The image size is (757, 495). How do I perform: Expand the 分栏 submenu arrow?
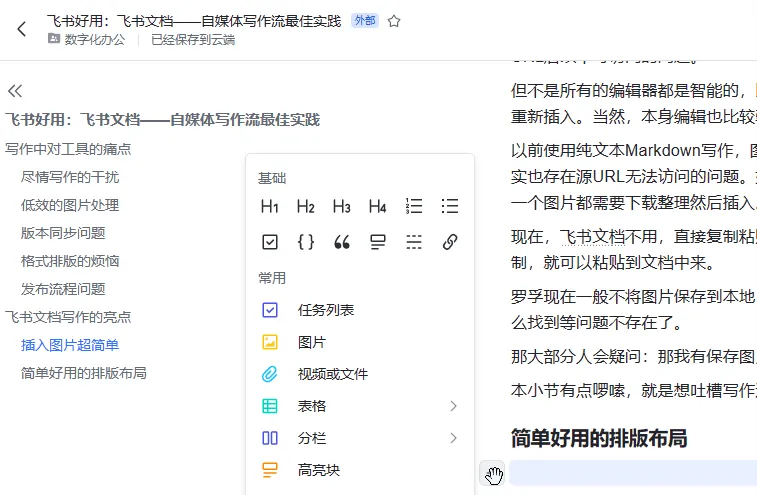(453, 438)
